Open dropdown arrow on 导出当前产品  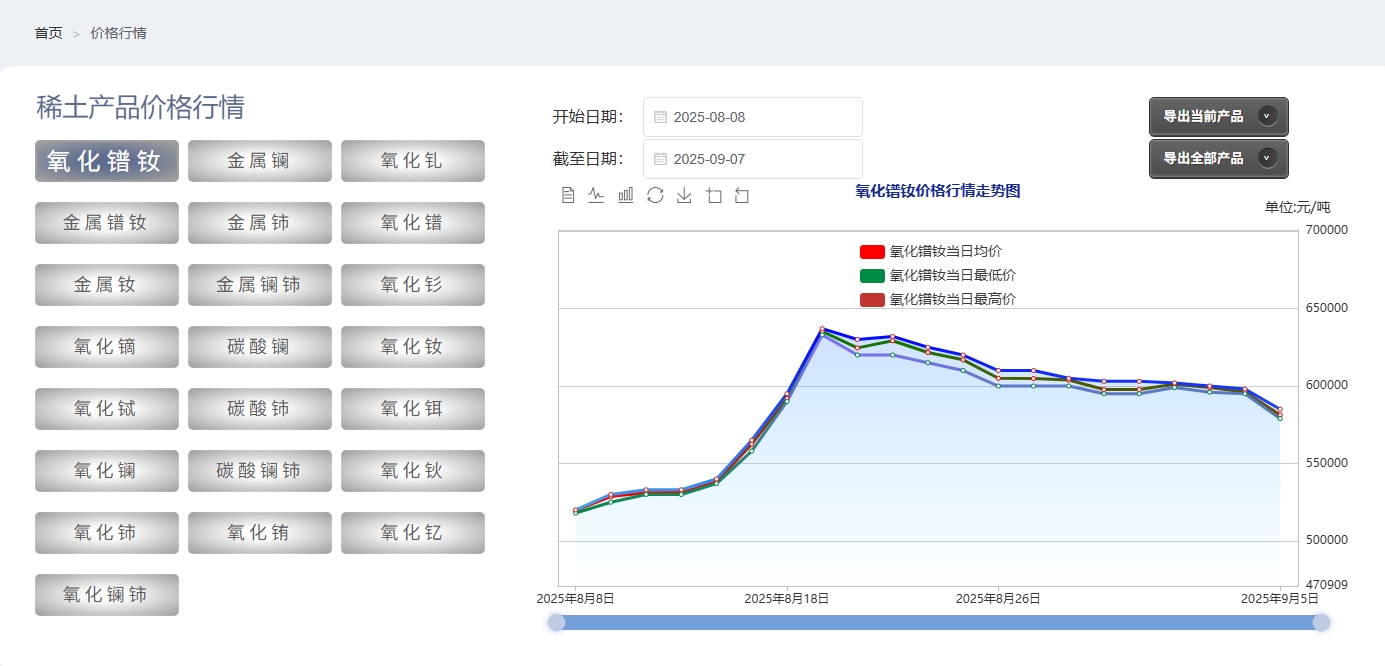coord(1267,116)
